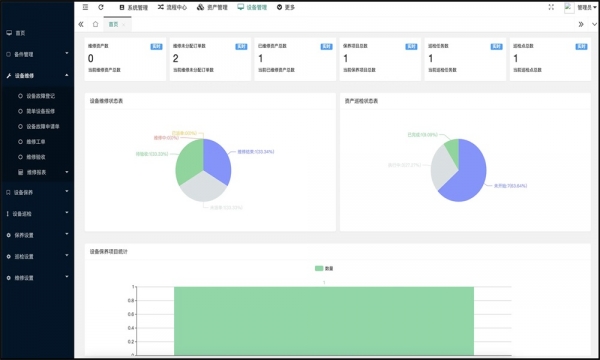Click 实时 badge on 巡检点总数 card
Image resolution: width=600 pixels, height=360 pixels.
pos(581,47)
